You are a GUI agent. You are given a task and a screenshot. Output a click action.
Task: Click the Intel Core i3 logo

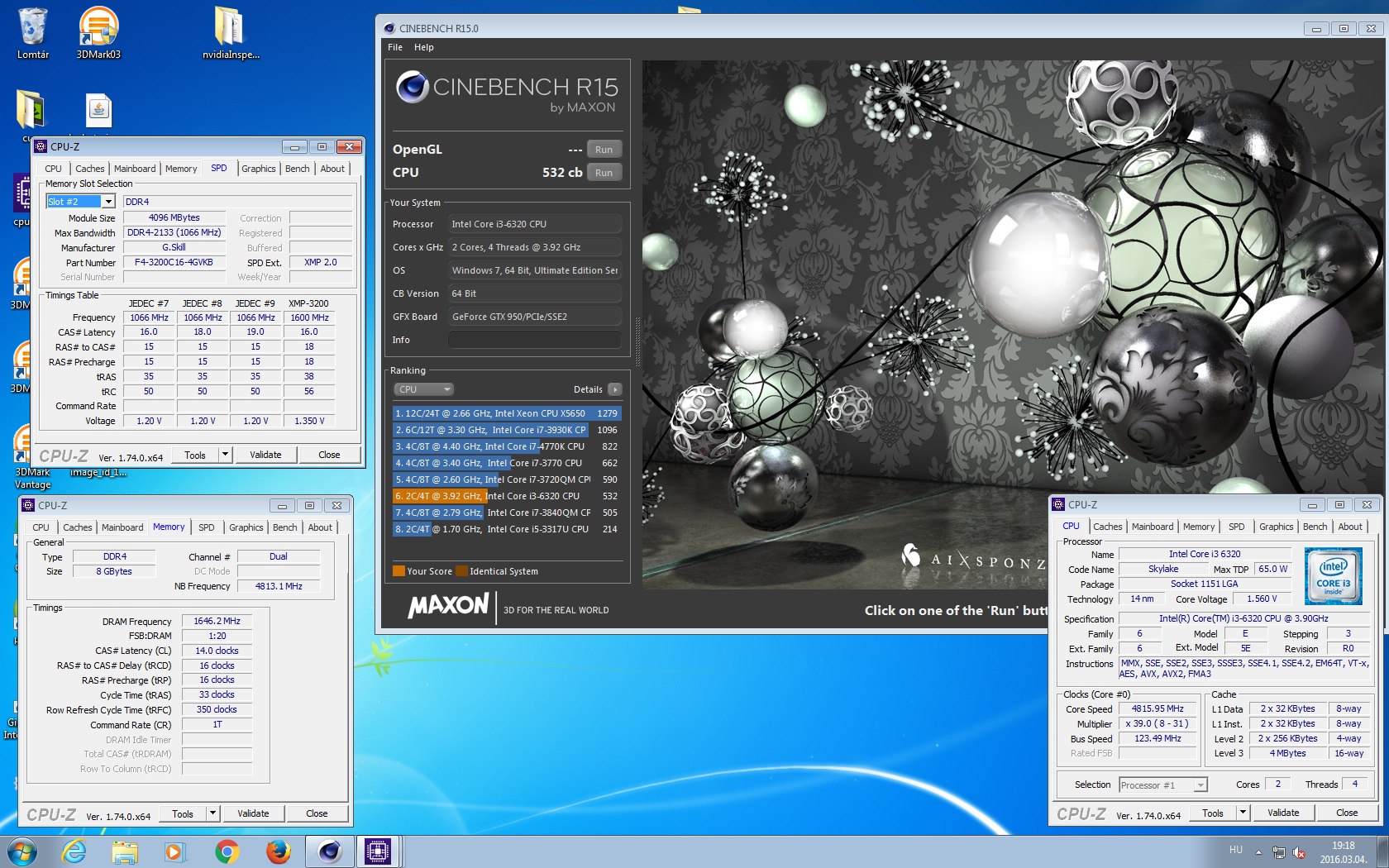point(1333,576)
